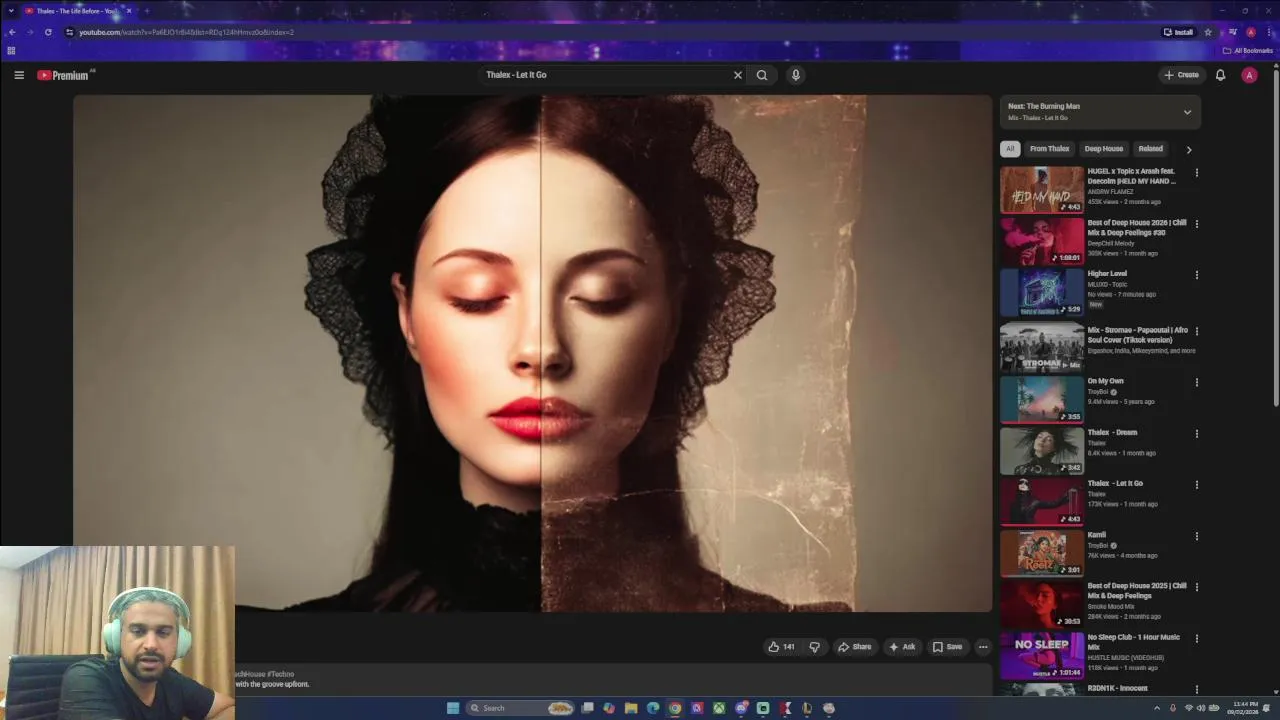The width and height of the screenshot is (1280, 720).
Task: Expand the Next: The Burning Man queue
Action: 1187,112
